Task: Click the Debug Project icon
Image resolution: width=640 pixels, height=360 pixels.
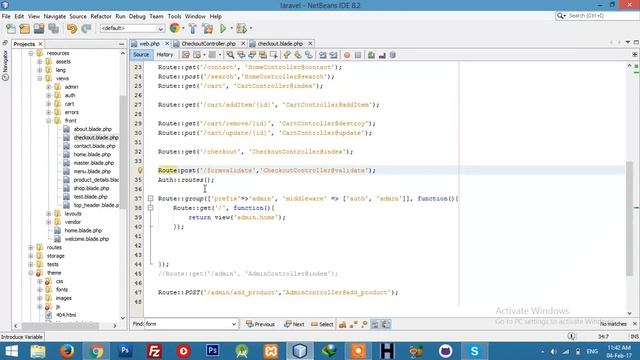Action: [241, 28]
